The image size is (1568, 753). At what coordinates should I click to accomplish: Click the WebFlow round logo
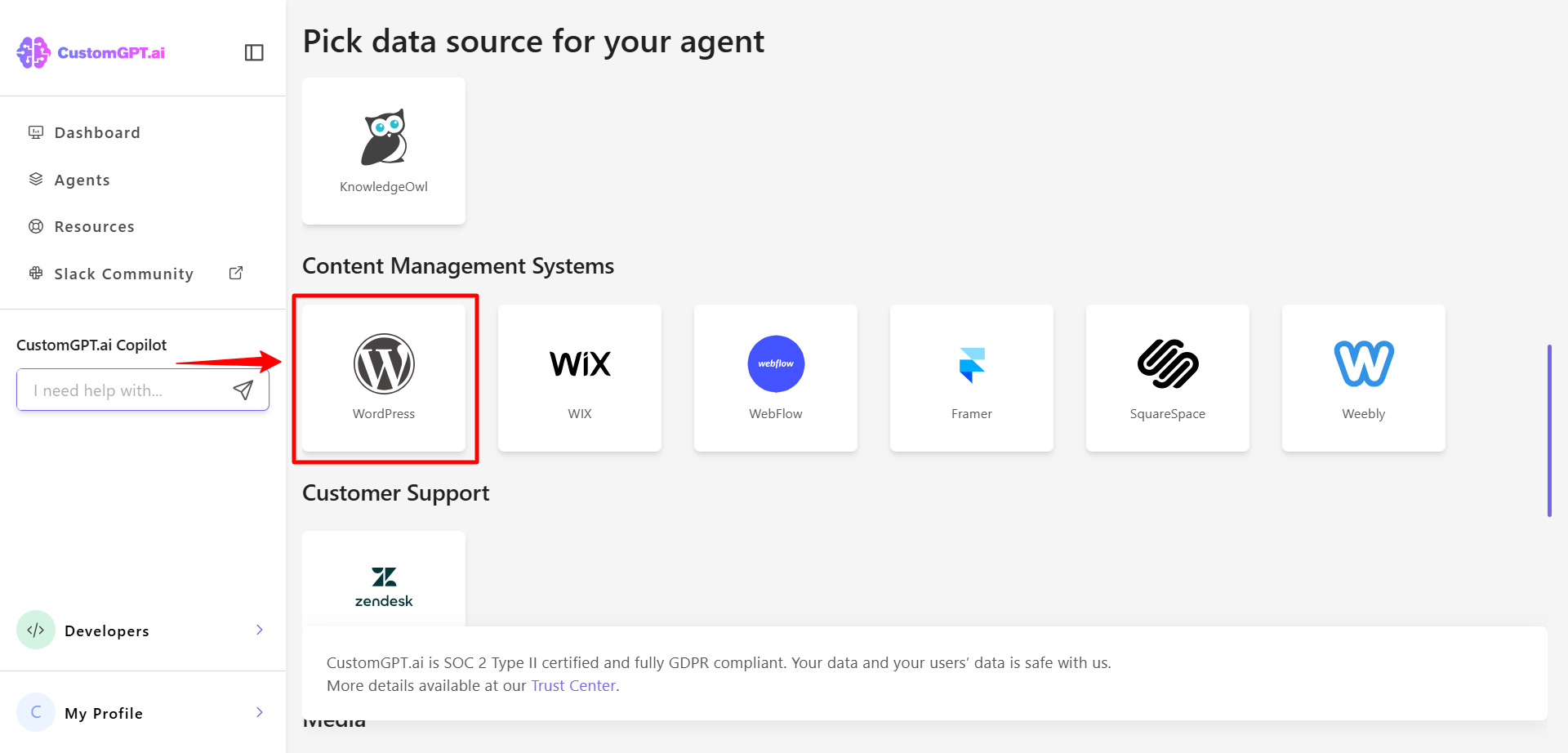[x=776, y=363]
